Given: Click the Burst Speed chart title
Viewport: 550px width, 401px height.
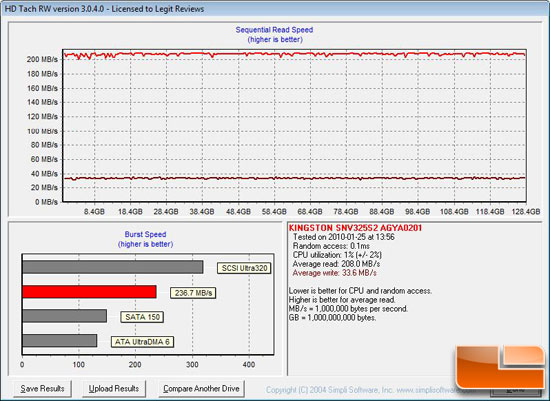Looking at the screenshot, I should (145, 234).
